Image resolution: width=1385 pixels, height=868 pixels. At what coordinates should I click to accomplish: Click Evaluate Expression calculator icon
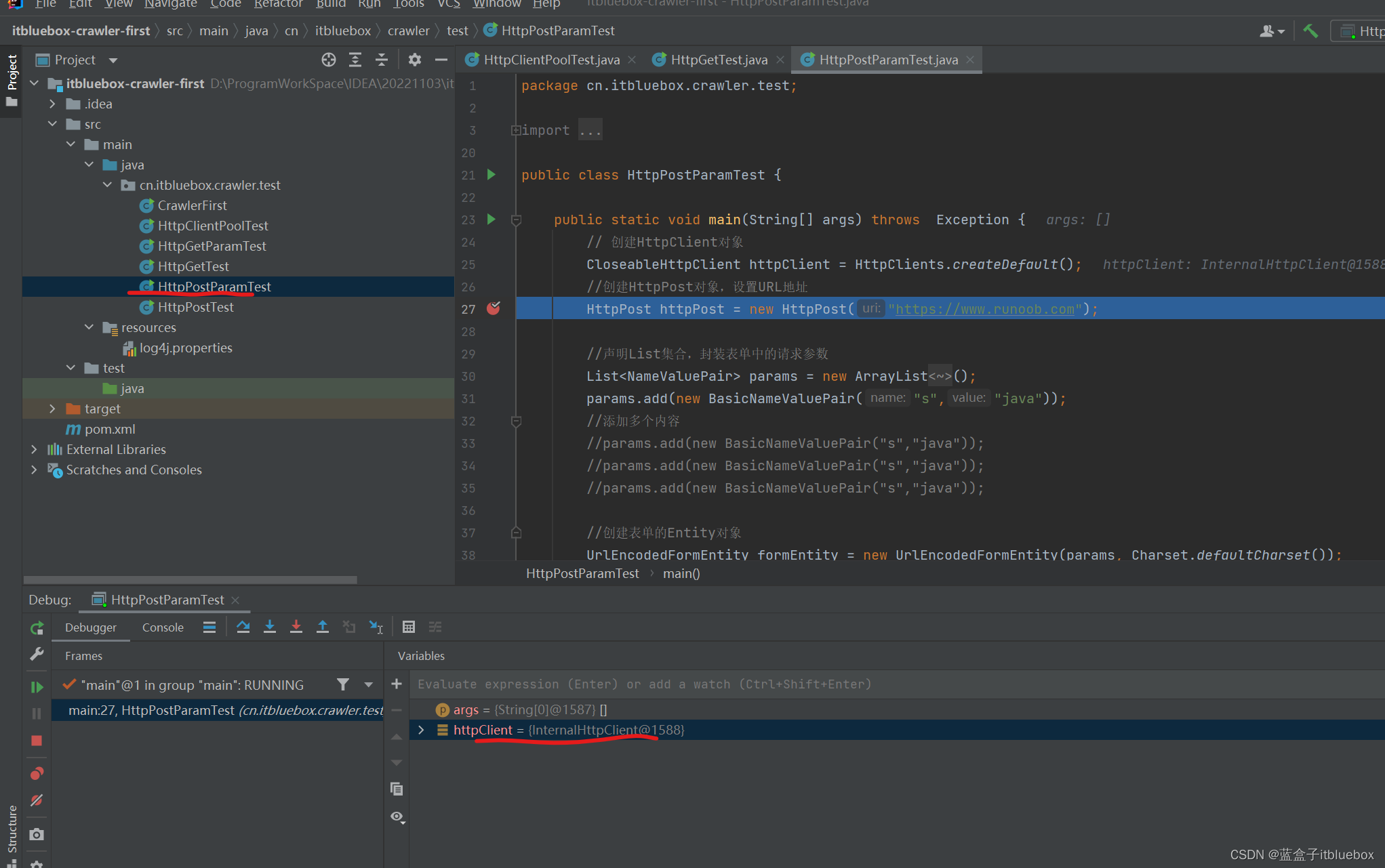coord(408,627)
